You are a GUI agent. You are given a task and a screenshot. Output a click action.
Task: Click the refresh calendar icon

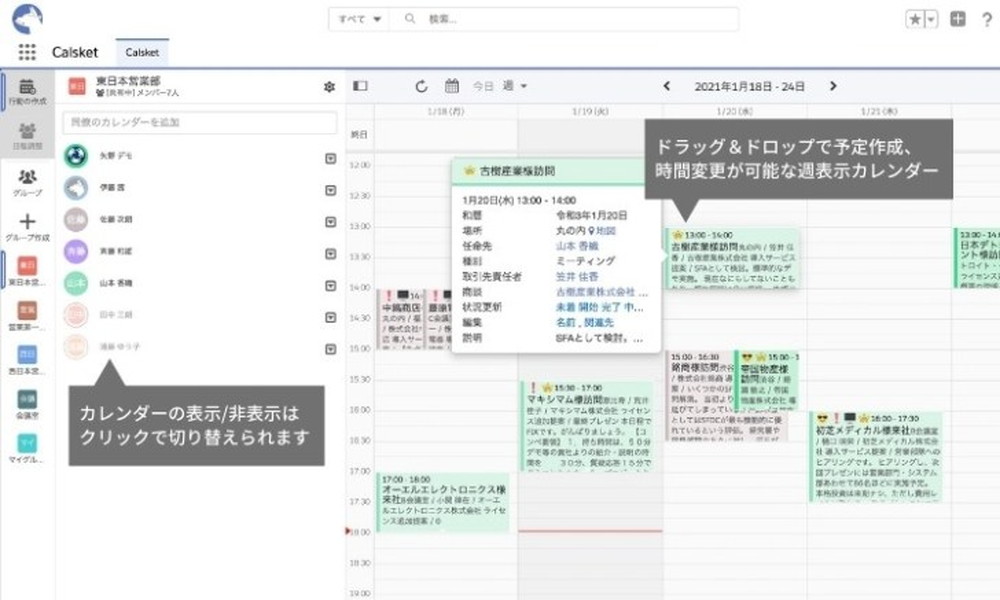click(421, 86)
